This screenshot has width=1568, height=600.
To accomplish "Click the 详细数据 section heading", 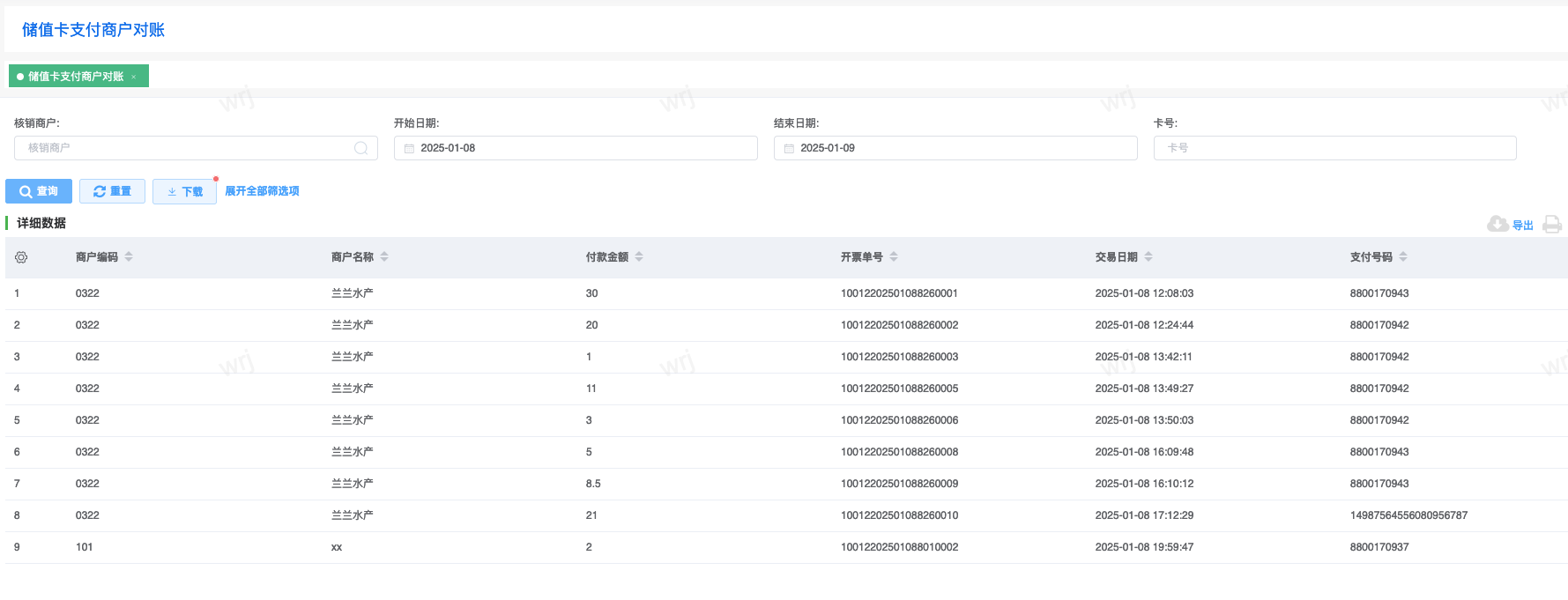I will pos(41,224).
